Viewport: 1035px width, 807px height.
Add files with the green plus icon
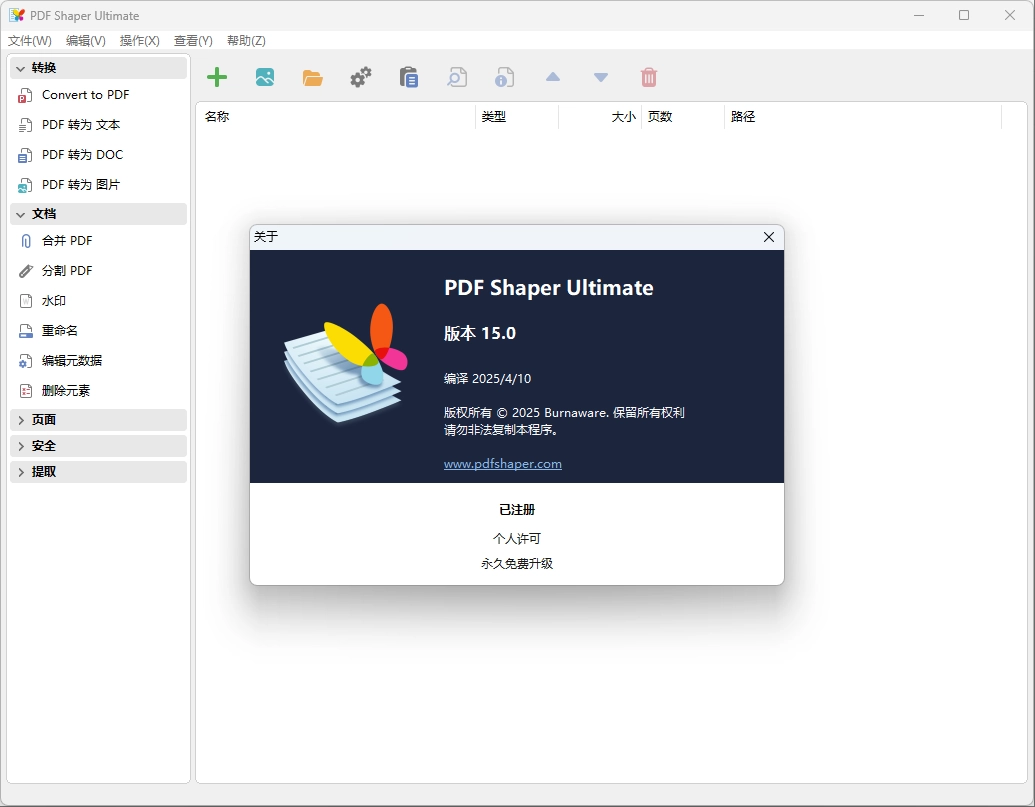pos(217,77)
